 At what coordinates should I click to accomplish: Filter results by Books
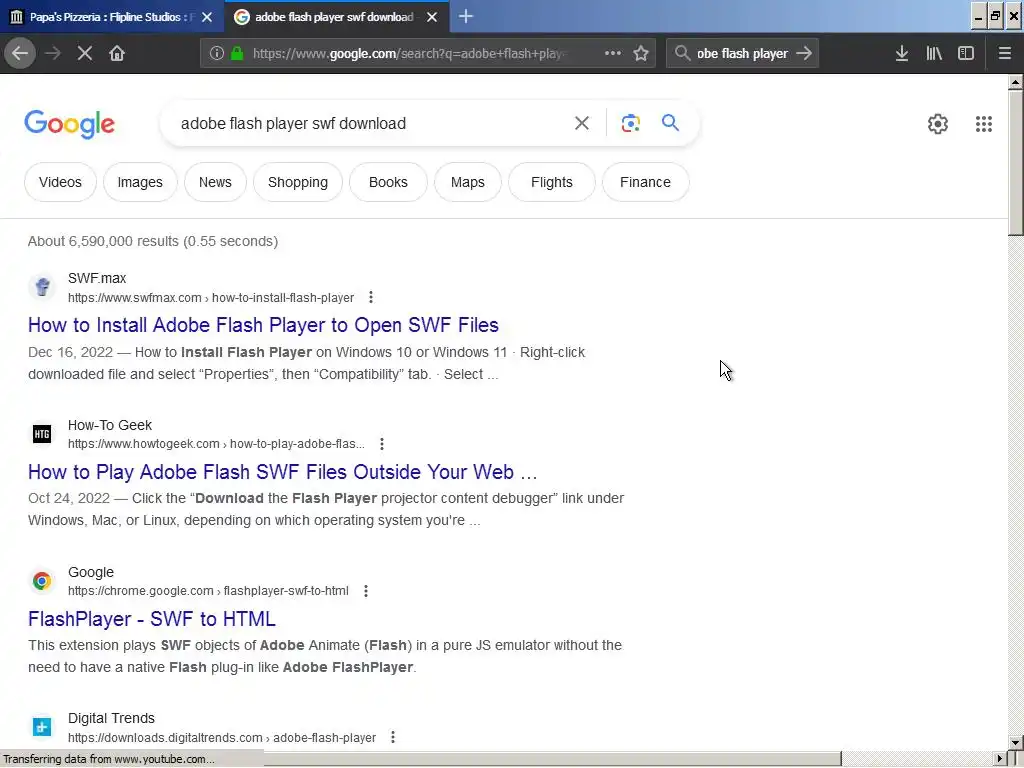pos(388,182)
